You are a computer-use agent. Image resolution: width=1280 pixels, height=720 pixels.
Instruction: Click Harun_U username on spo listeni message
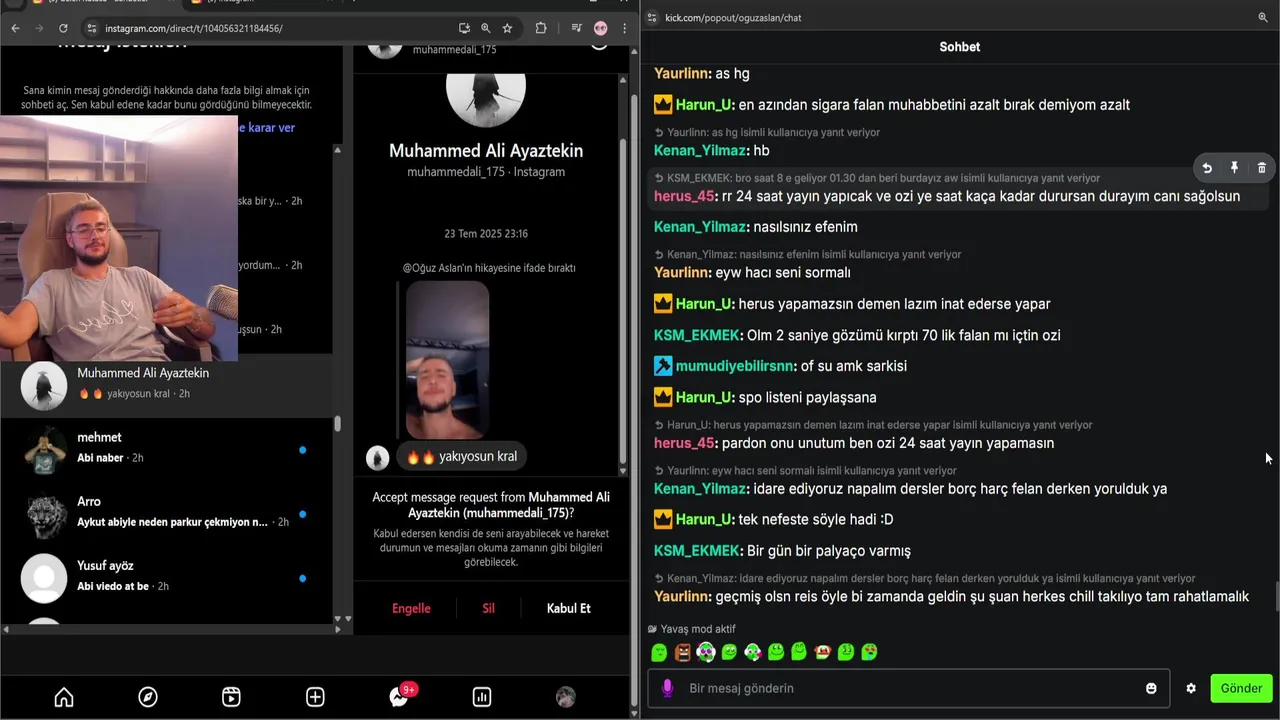click(x=705, y=397)
